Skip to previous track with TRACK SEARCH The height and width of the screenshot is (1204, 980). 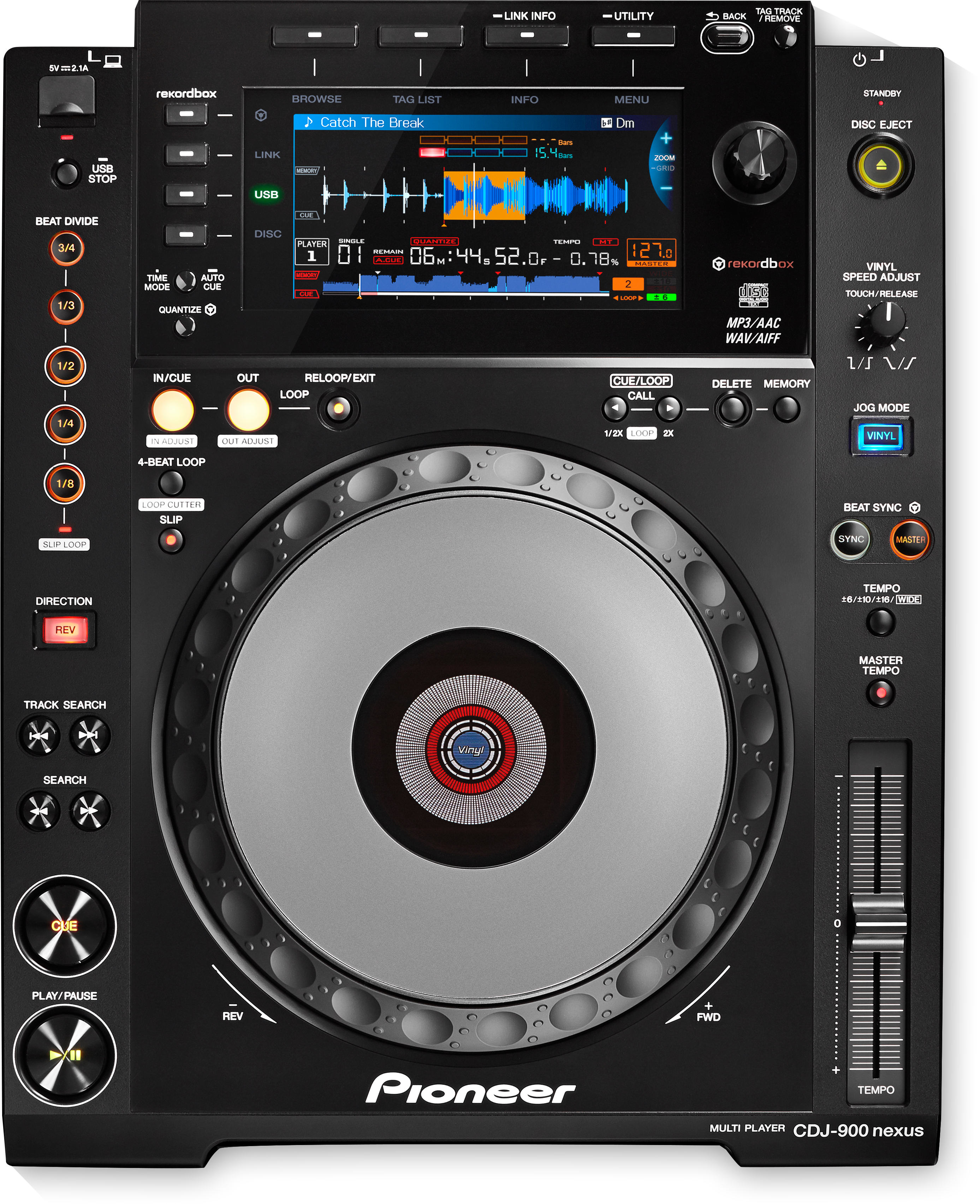40,735
